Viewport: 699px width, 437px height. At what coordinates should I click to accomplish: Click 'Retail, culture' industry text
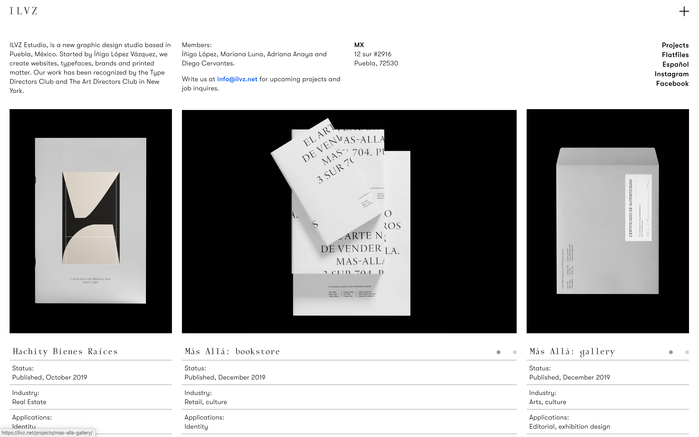(x=206, y=402)
